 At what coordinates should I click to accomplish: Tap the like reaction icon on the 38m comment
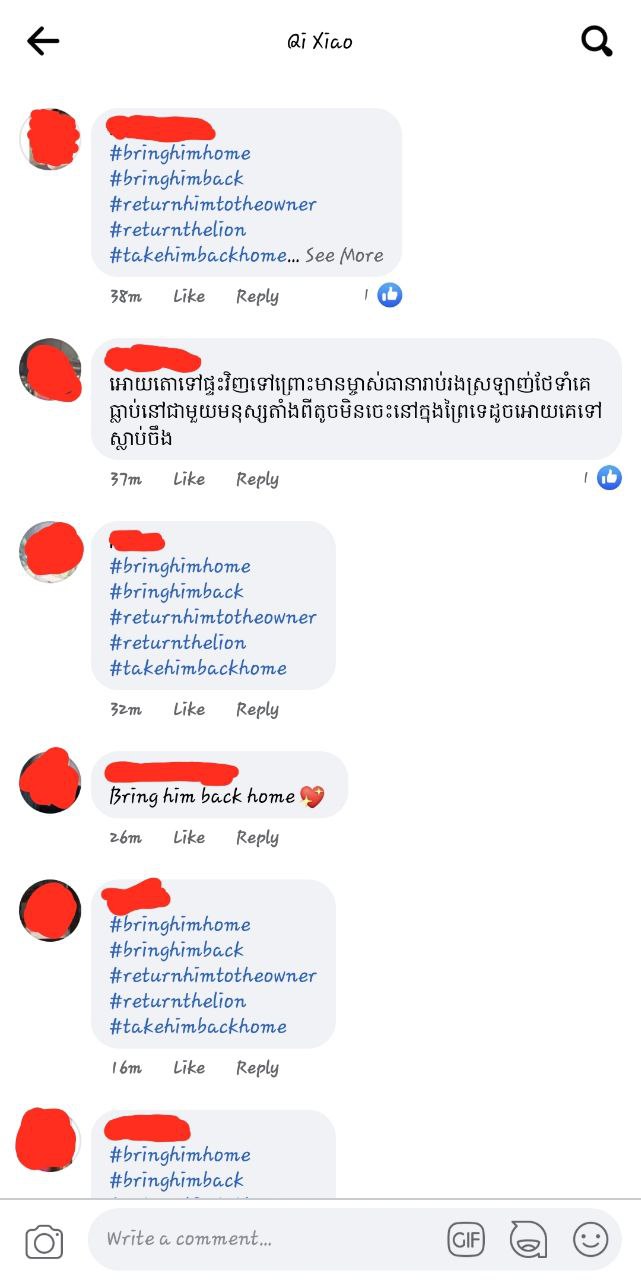tap(389, 295)
